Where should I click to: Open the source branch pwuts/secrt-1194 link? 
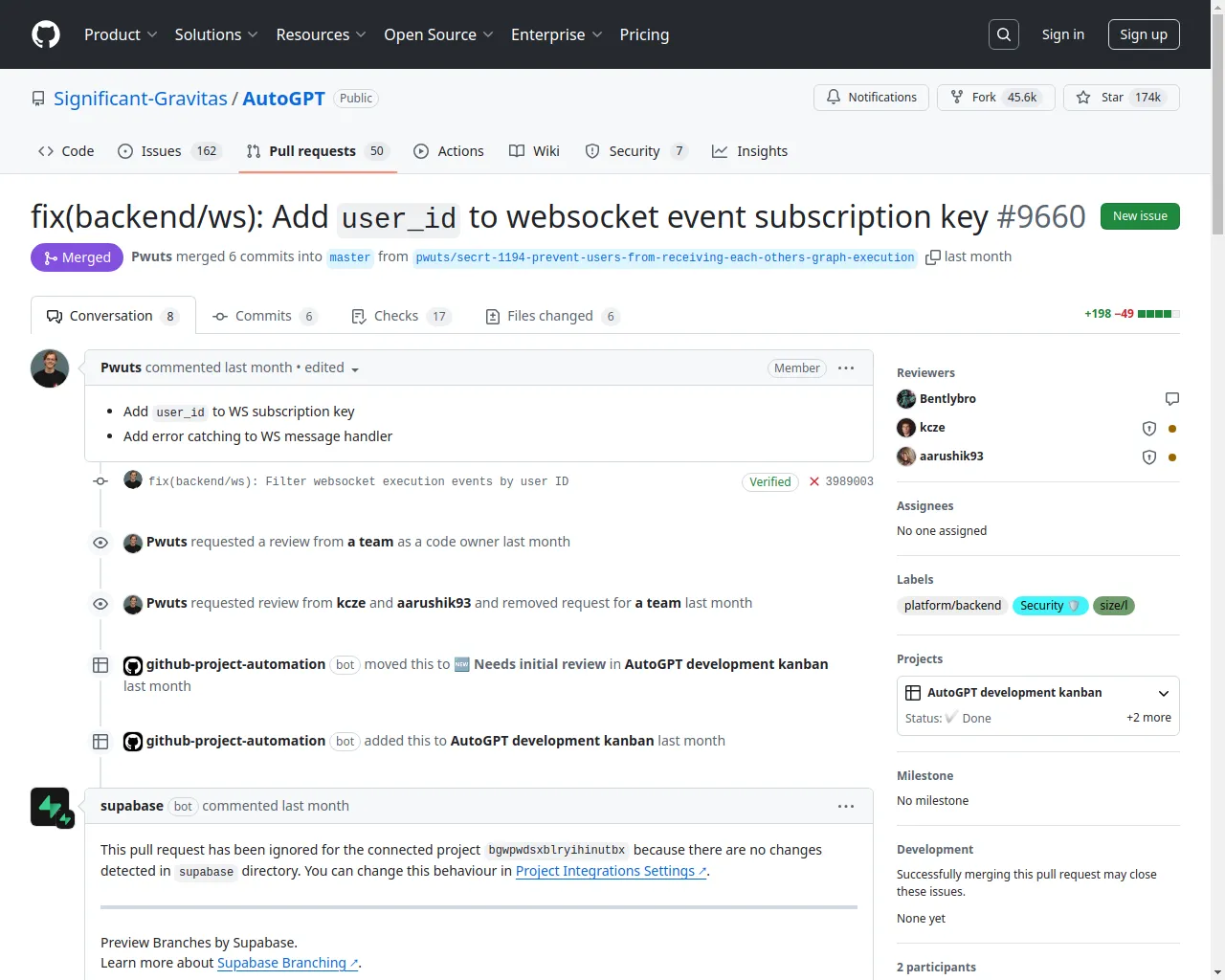coord(665,257)
